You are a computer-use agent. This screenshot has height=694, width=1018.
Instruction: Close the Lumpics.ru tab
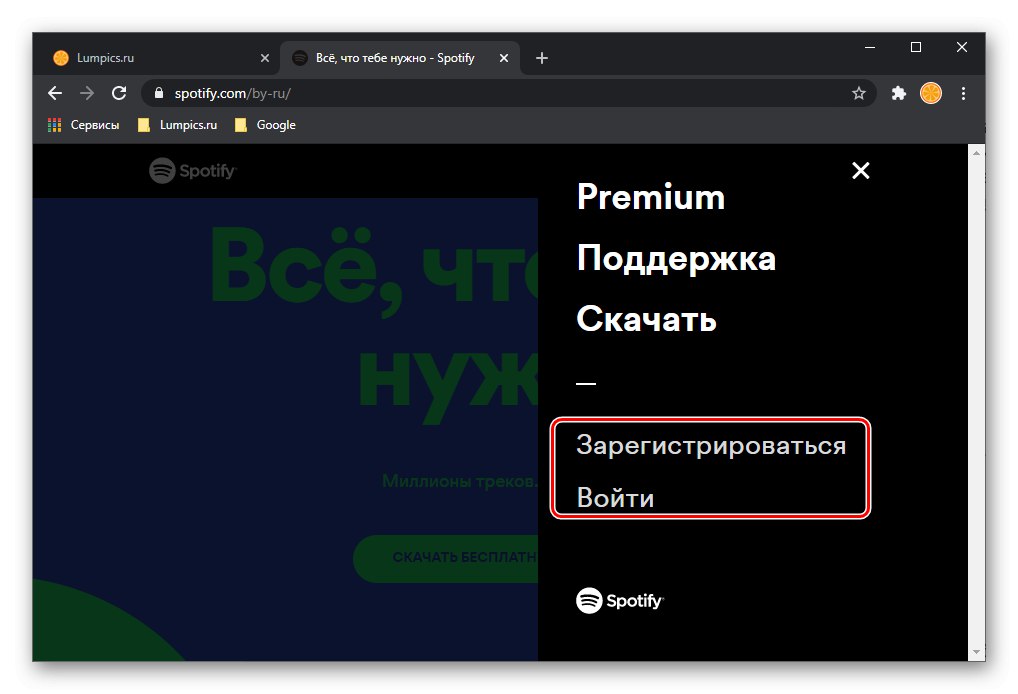[x=265, y=58]
